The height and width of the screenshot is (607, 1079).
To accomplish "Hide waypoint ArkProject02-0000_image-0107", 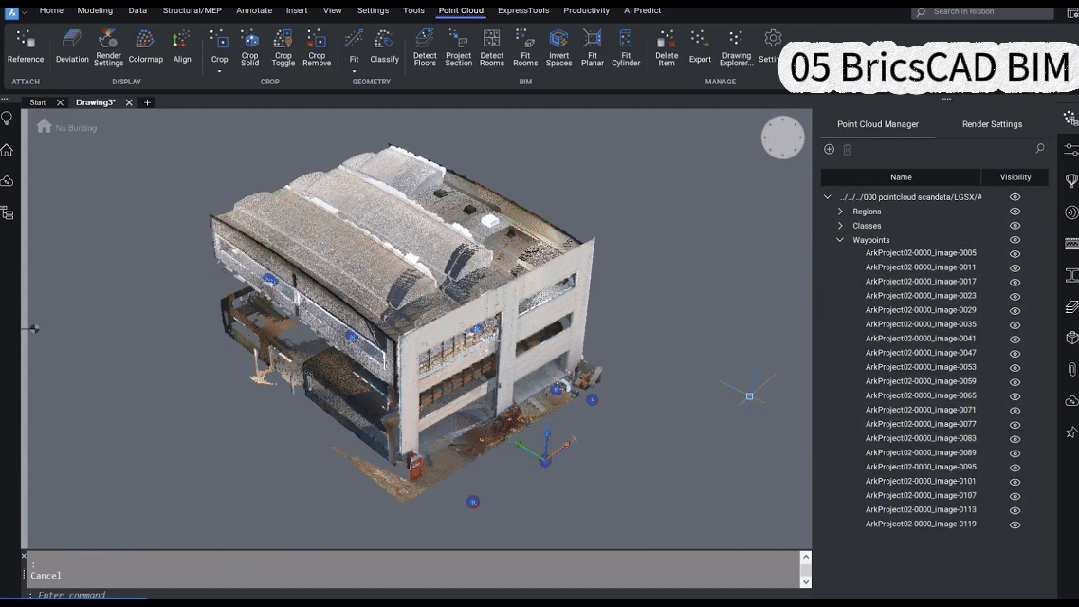I will (1014, 496).
